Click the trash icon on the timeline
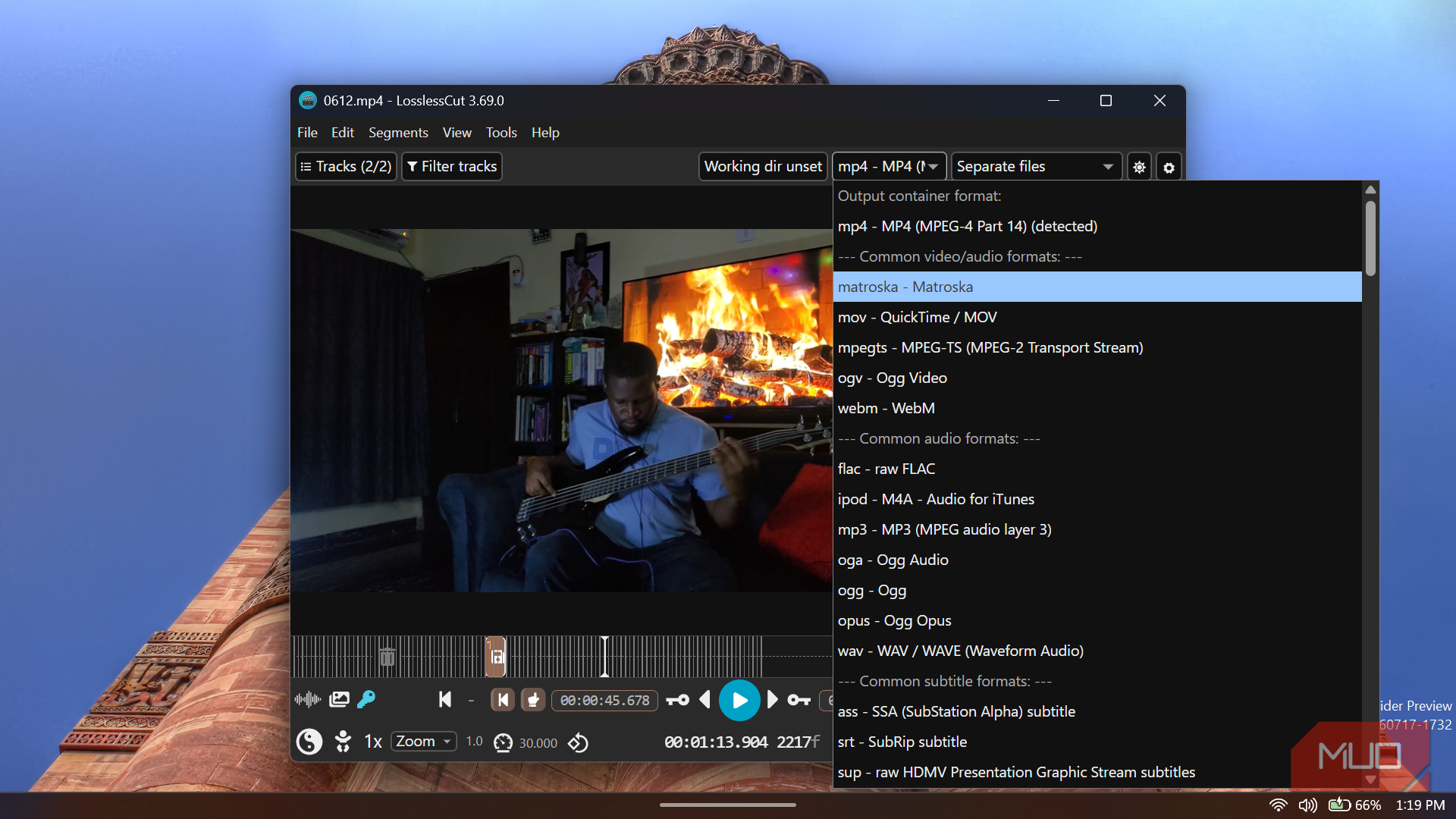Screen dimensions: 1456x819 387,657
